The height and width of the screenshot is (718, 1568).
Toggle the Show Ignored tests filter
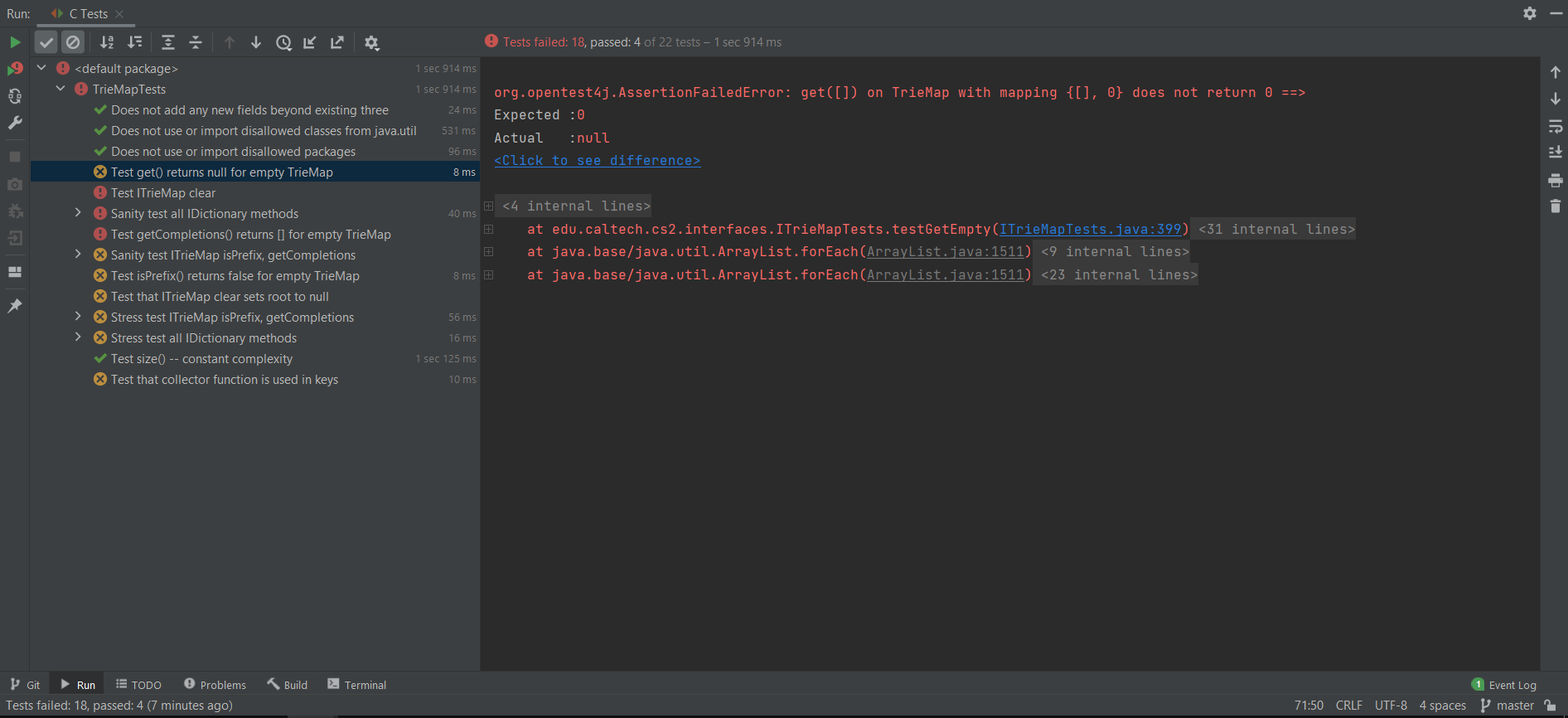click(x=73, y=42)
